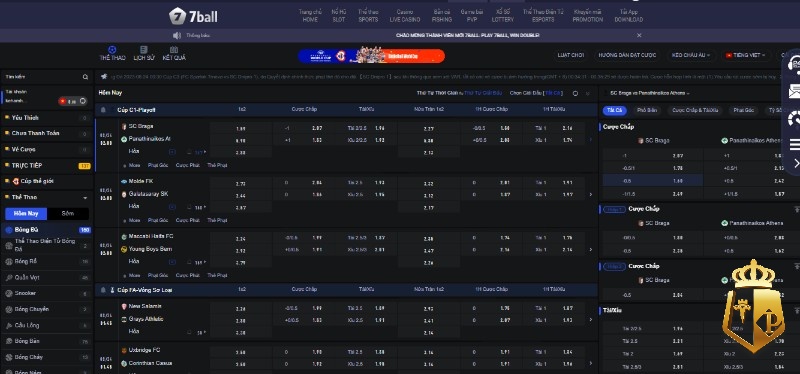Select the Hôm Nay toggle
800x374 pixels.
coord(26,214)
